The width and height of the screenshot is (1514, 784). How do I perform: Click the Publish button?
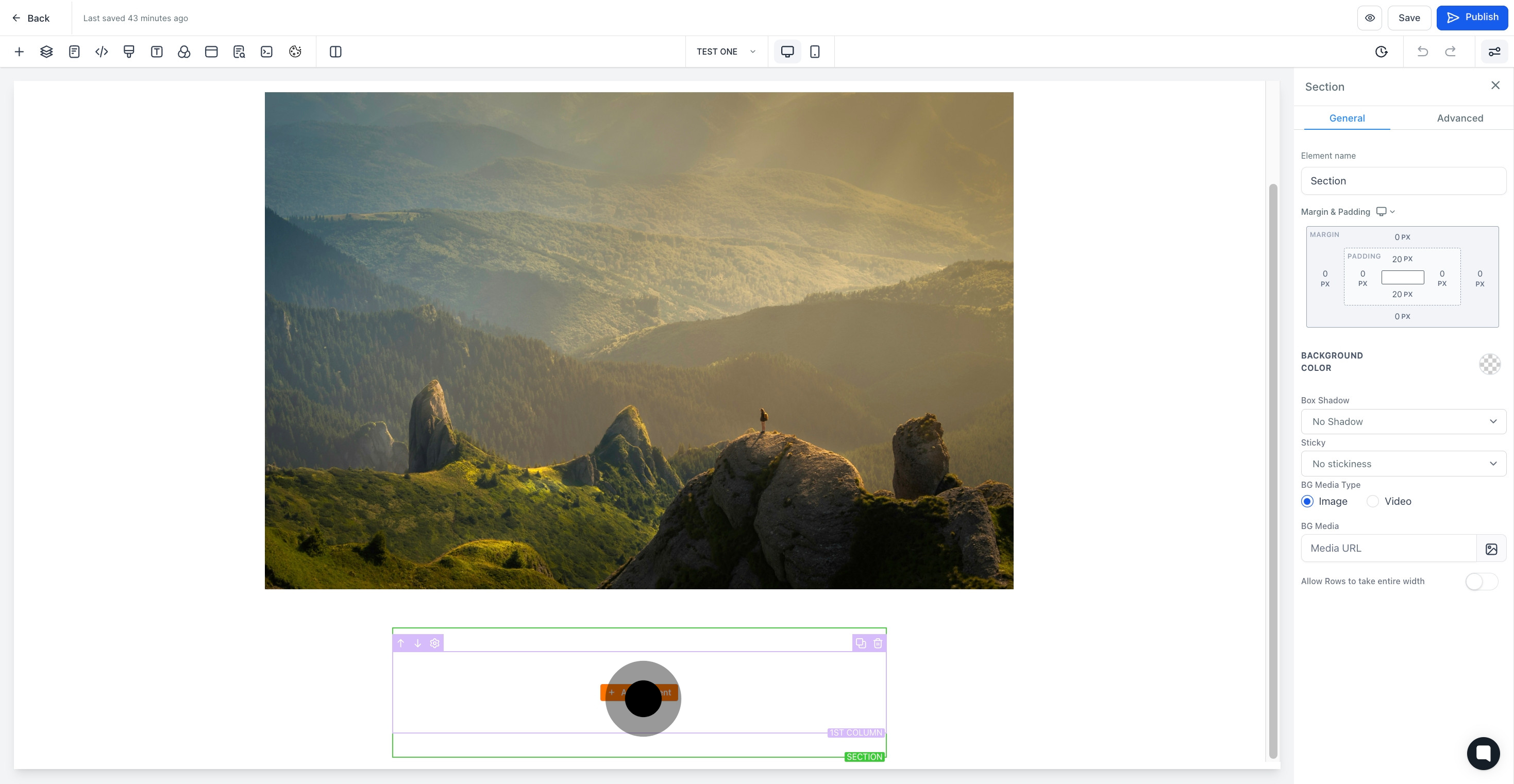pos(1472,18)
